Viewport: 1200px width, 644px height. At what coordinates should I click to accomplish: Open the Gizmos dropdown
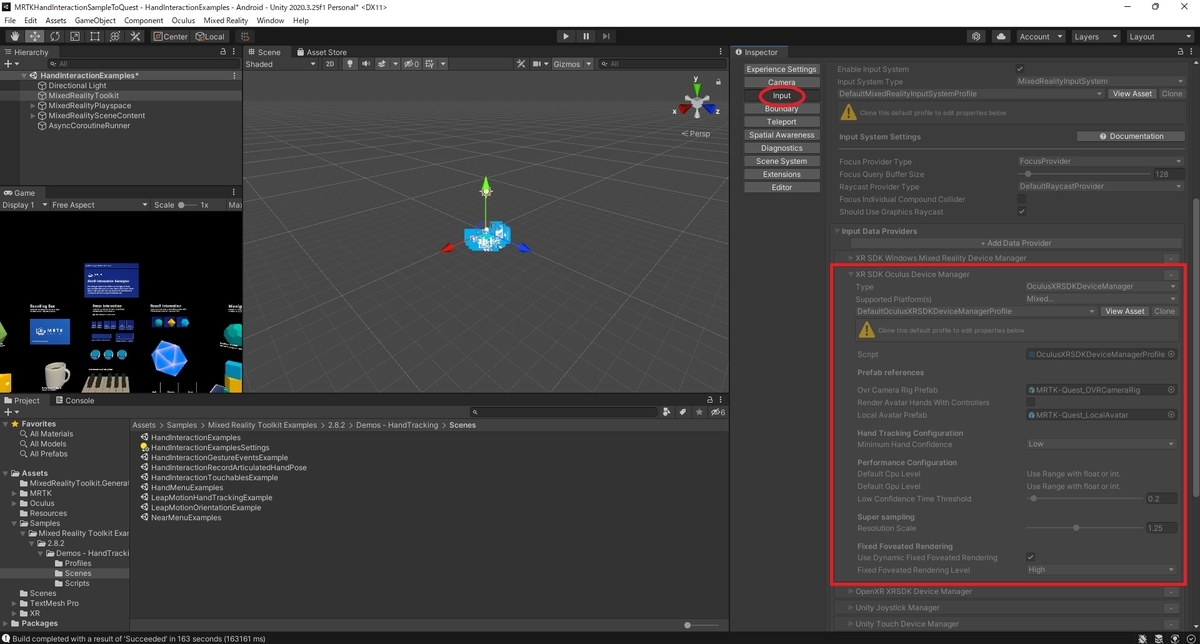(x=573, y=64)
